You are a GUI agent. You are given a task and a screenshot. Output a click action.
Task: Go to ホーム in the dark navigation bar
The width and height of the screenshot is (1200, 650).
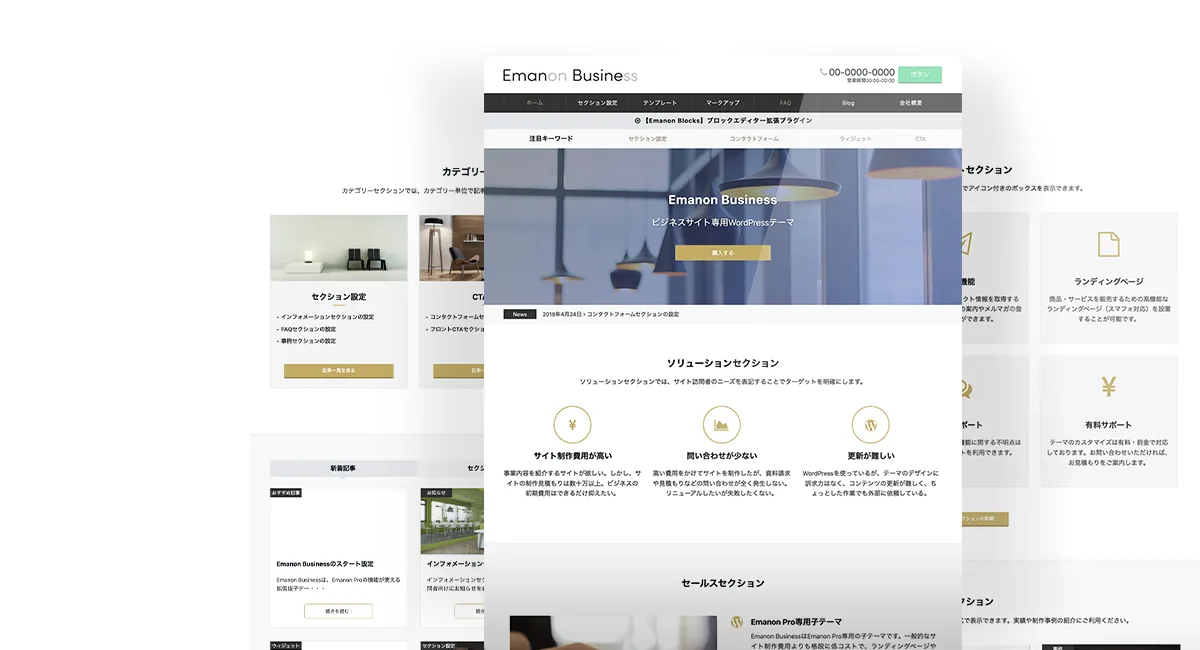click(x=535, y=103)
